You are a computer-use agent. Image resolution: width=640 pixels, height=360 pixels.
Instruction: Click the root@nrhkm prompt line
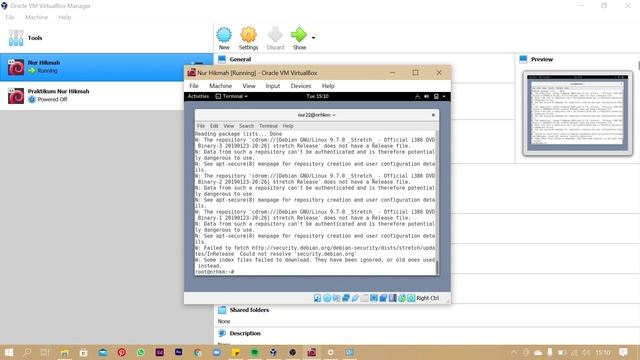pos(214,272)
